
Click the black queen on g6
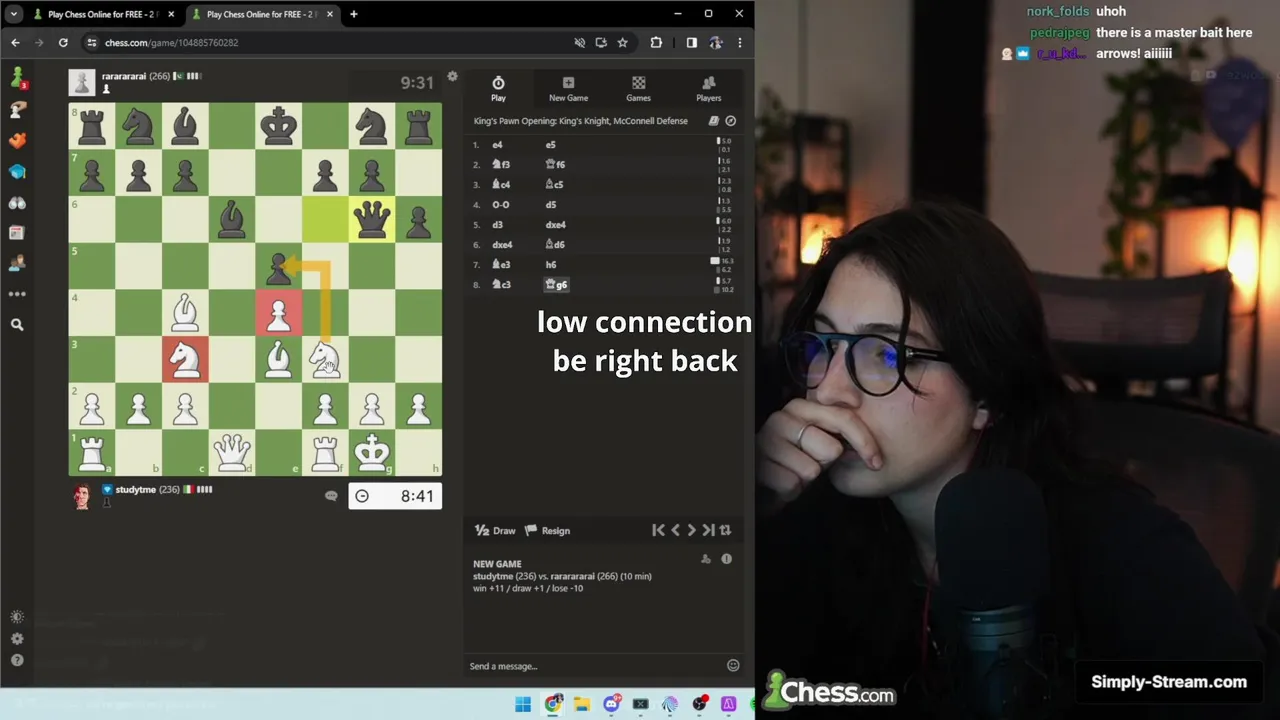(x=372, y=218)
